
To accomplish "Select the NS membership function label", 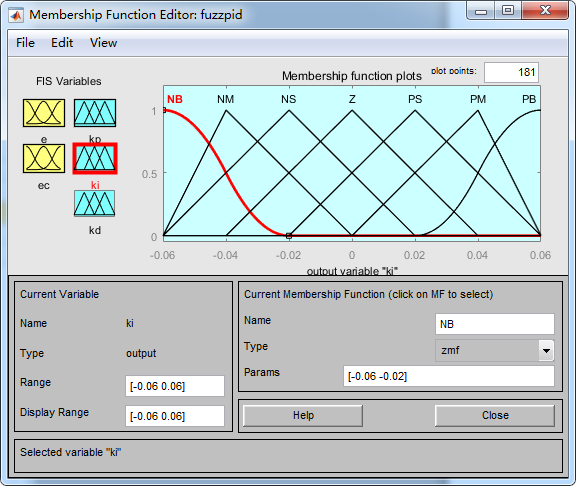I will (x=289, y=99).
